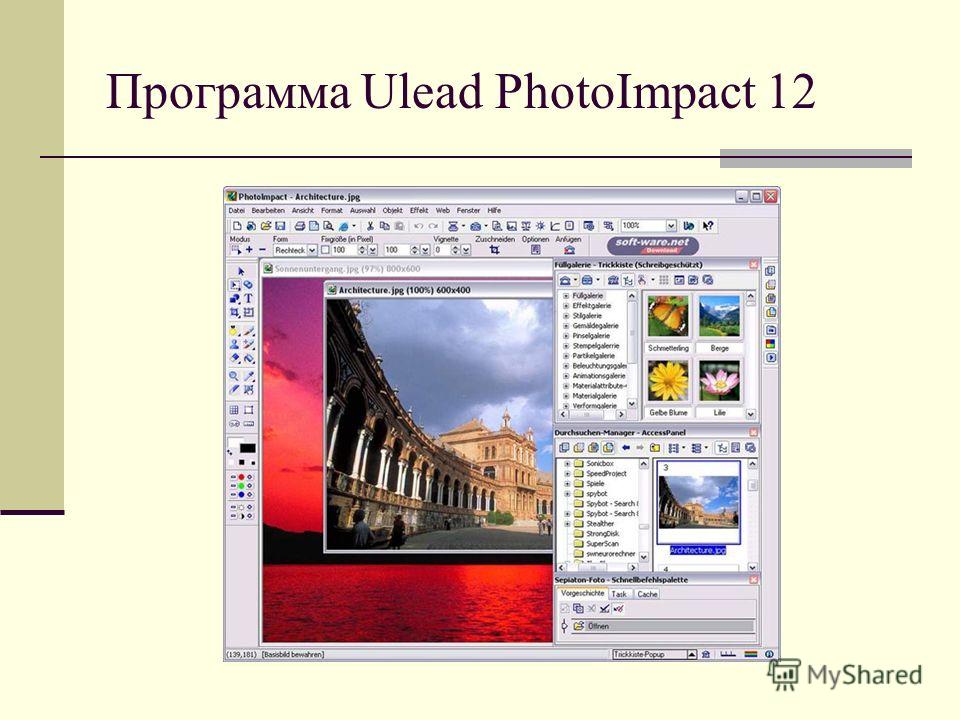Click the Vignette value field
This screenshot has height=720, width=960.
click(x=441, y=250)
